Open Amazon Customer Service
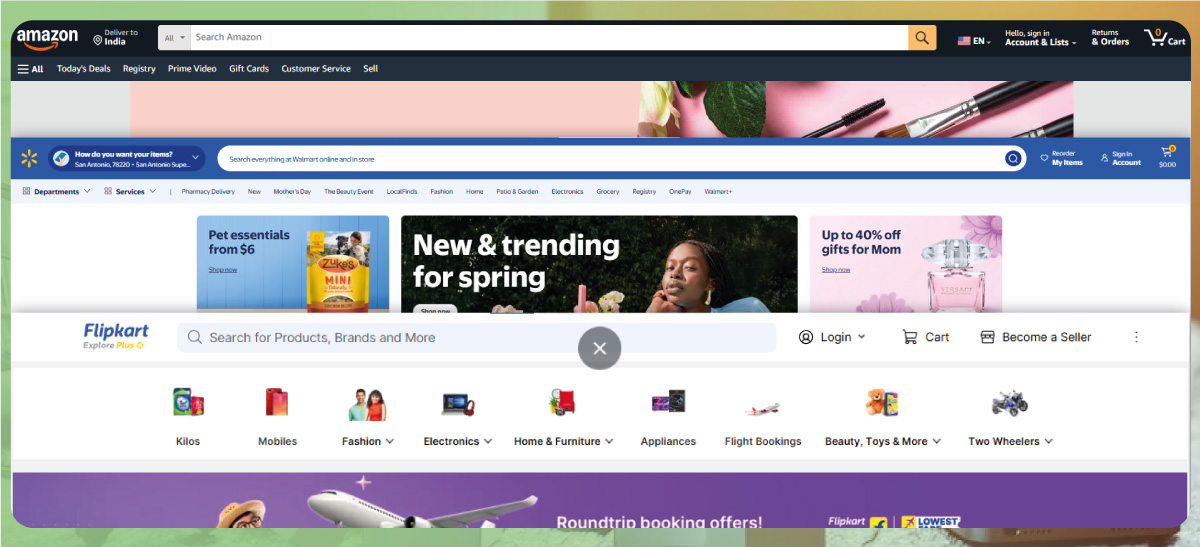The width and height of the screenshot is (1200, 547). pyautogui.click(x=316, y=69)
